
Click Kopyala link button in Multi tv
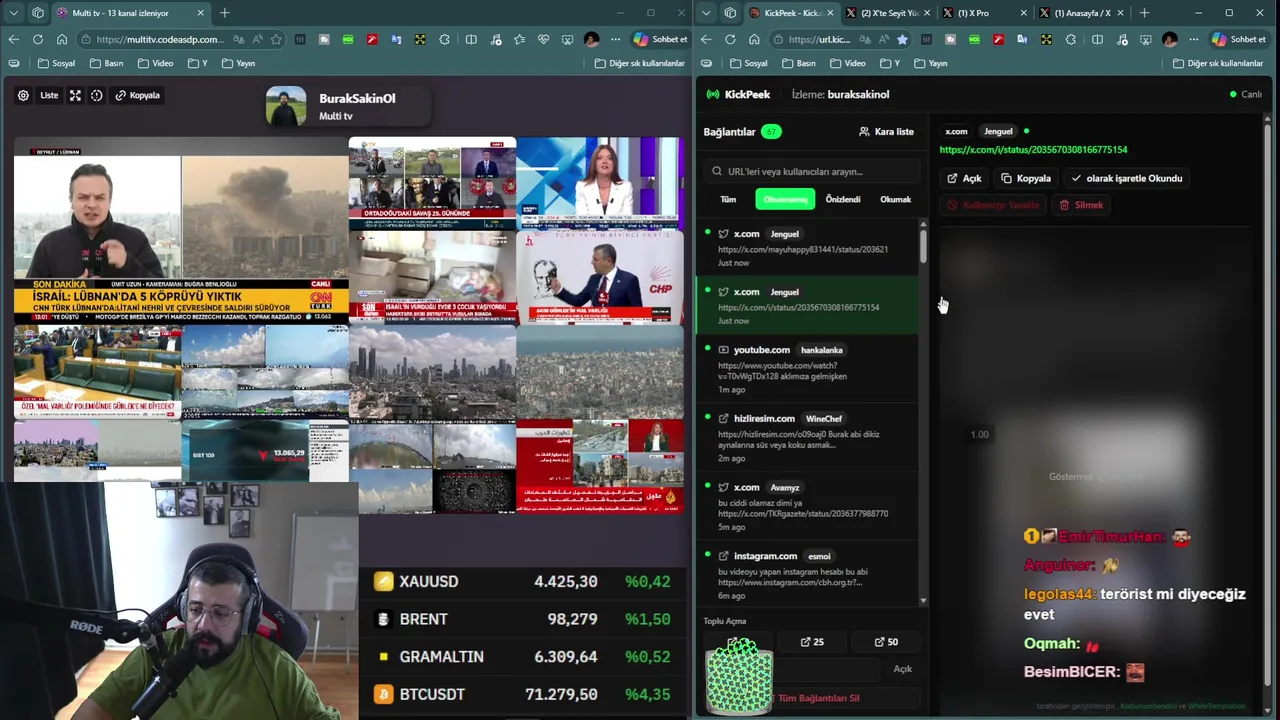tap(138, 95)
